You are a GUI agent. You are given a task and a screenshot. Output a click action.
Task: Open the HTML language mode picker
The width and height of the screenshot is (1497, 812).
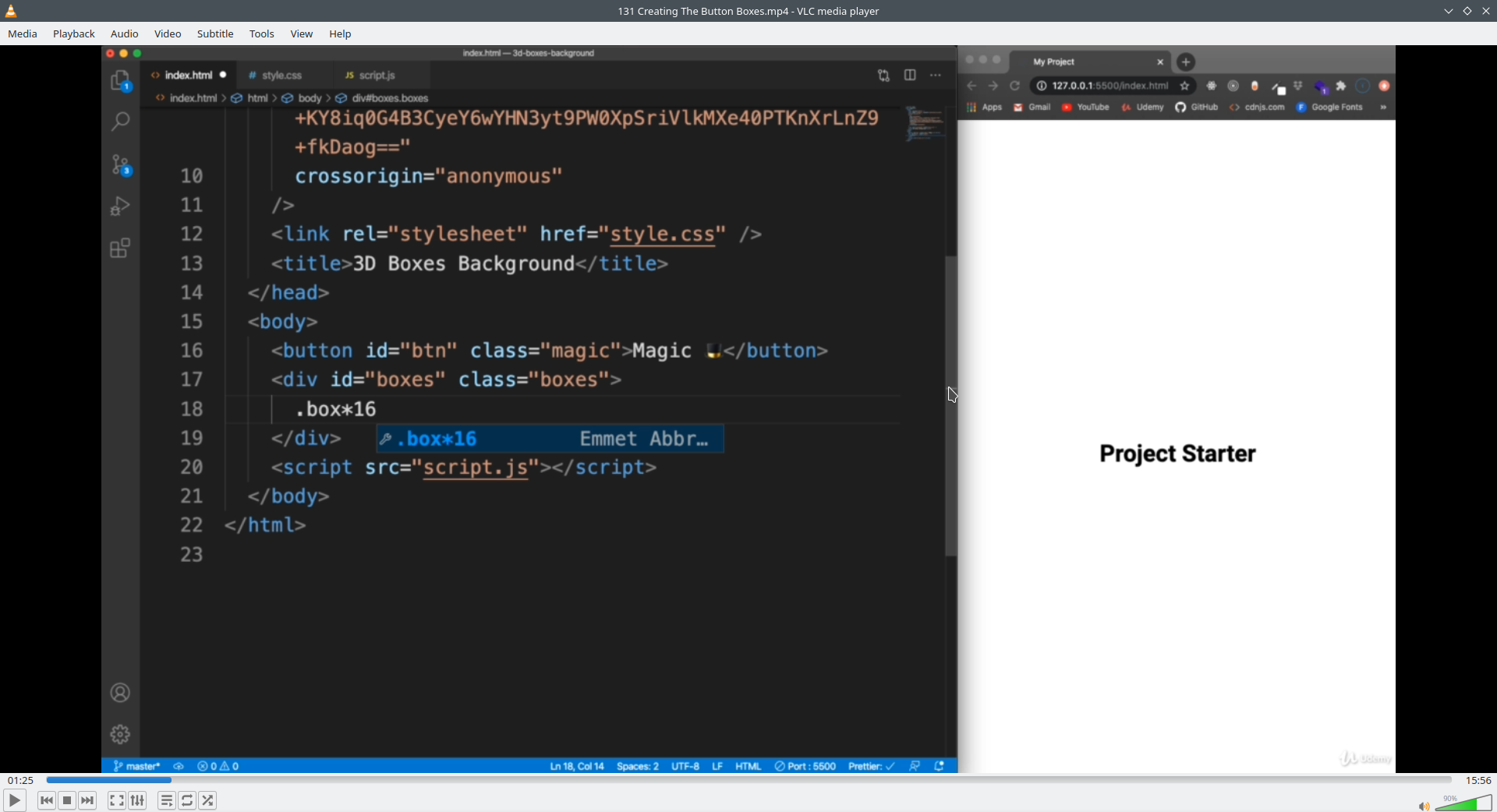748,766
